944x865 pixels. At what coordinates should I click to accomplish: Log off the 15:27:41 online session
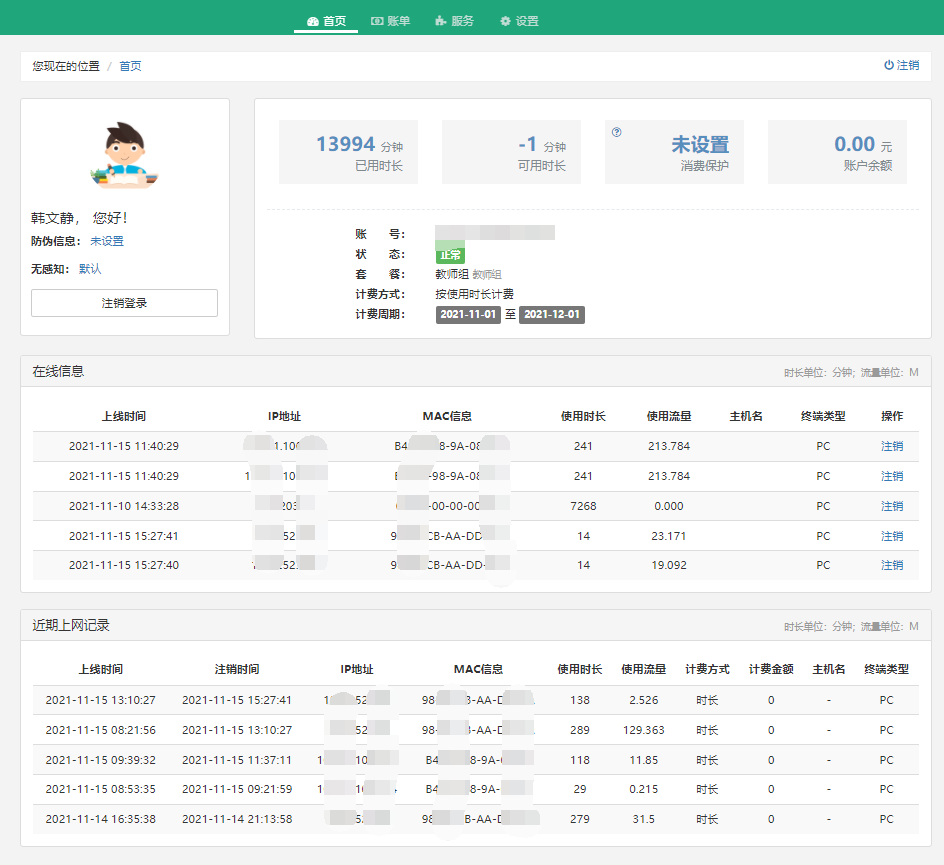891,536
